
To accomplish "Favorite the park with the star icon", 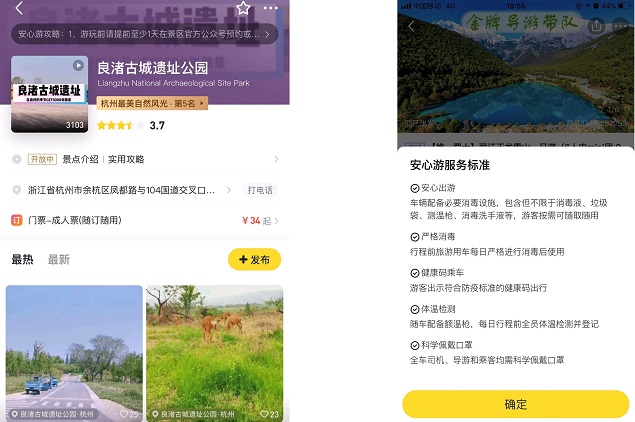I will pyautogui.click(x=243, y=8).
